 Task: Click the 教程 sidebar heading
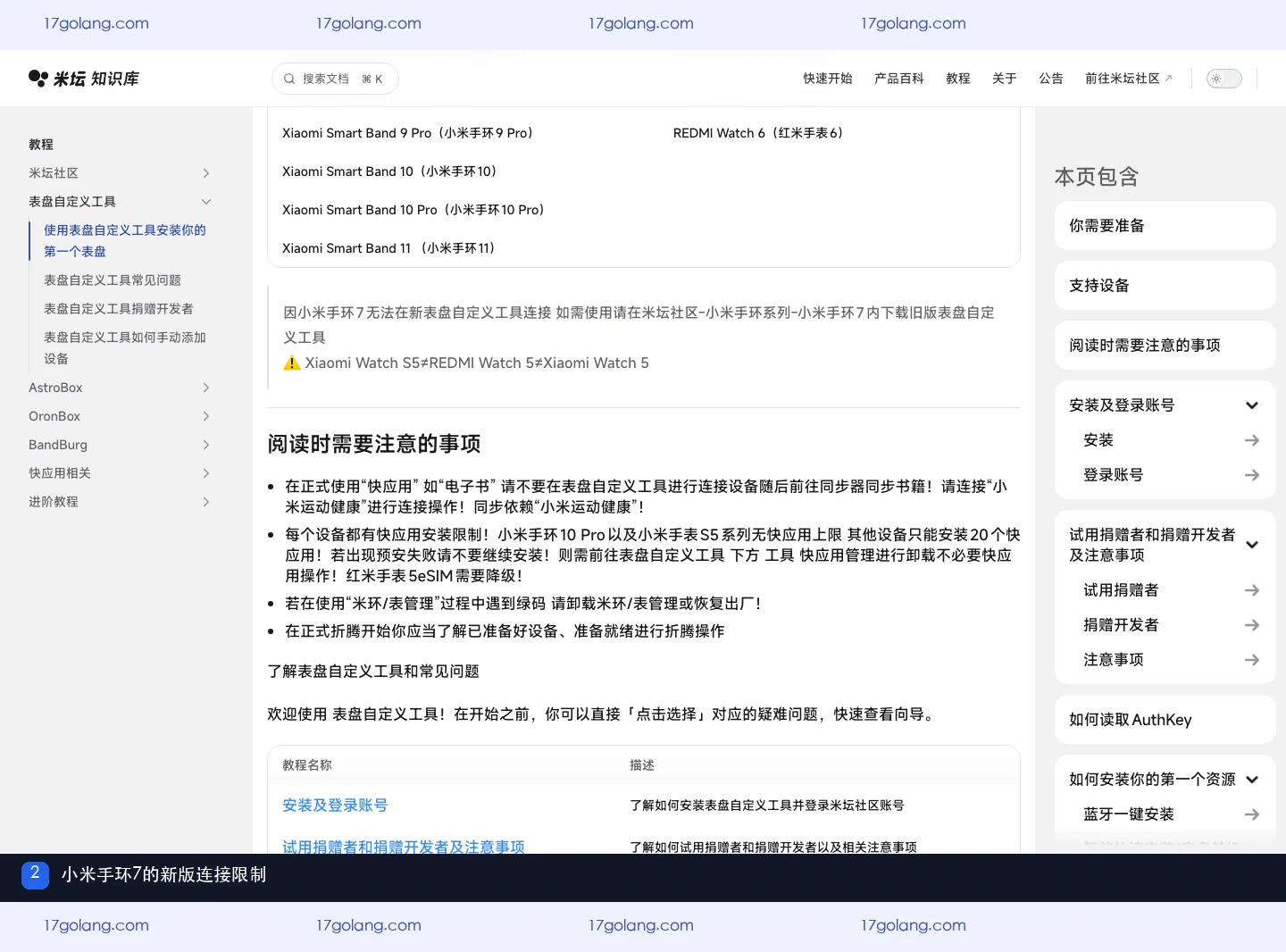pos(41,145)
